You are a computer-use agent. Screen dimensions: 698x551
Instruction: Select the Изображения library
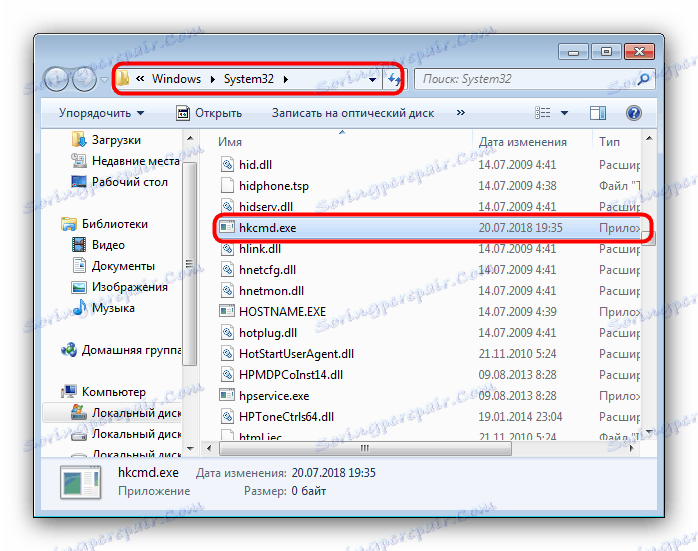(119, 287)
